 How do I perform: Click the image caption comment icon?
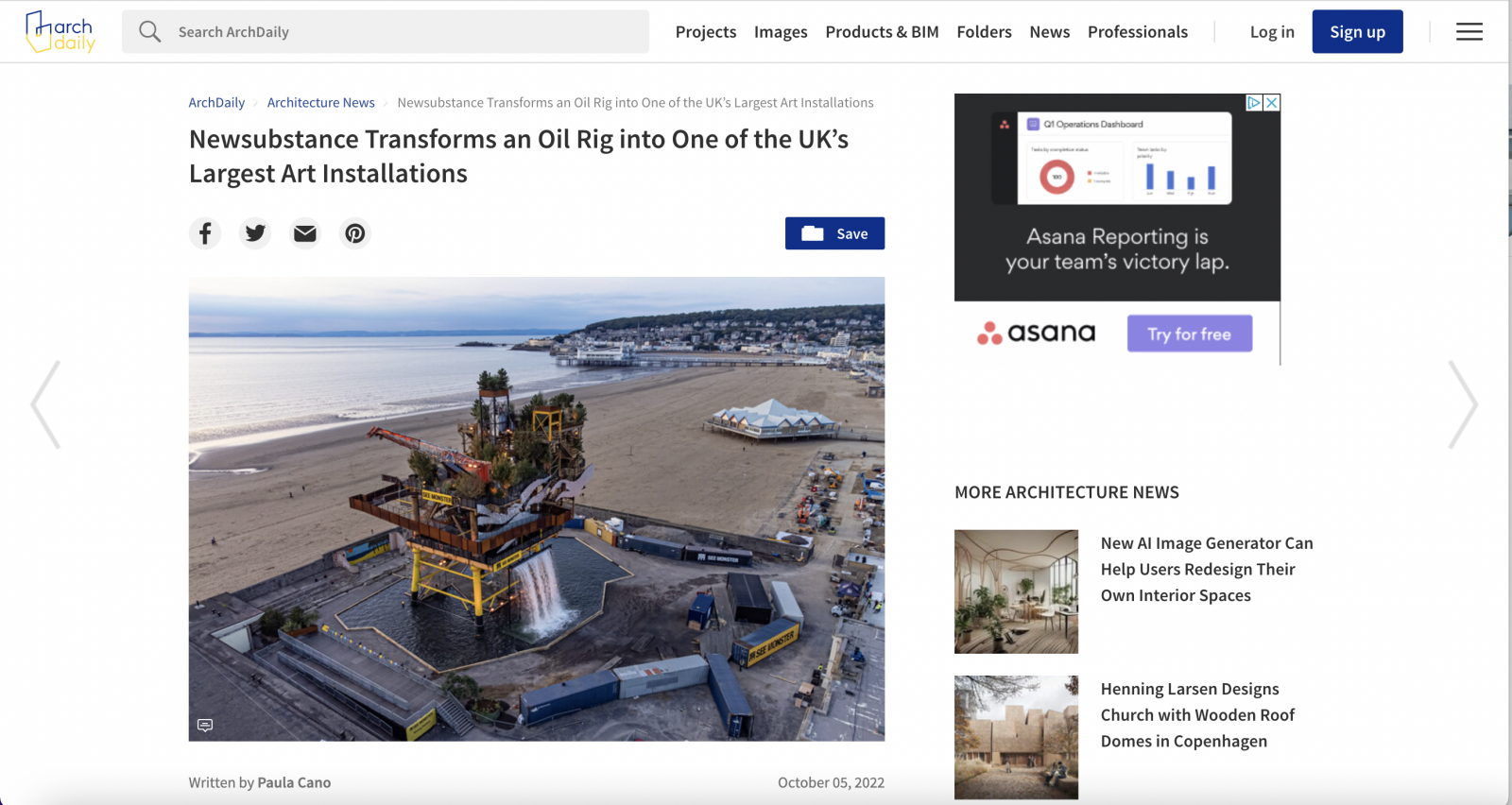[x=205, y=725]
